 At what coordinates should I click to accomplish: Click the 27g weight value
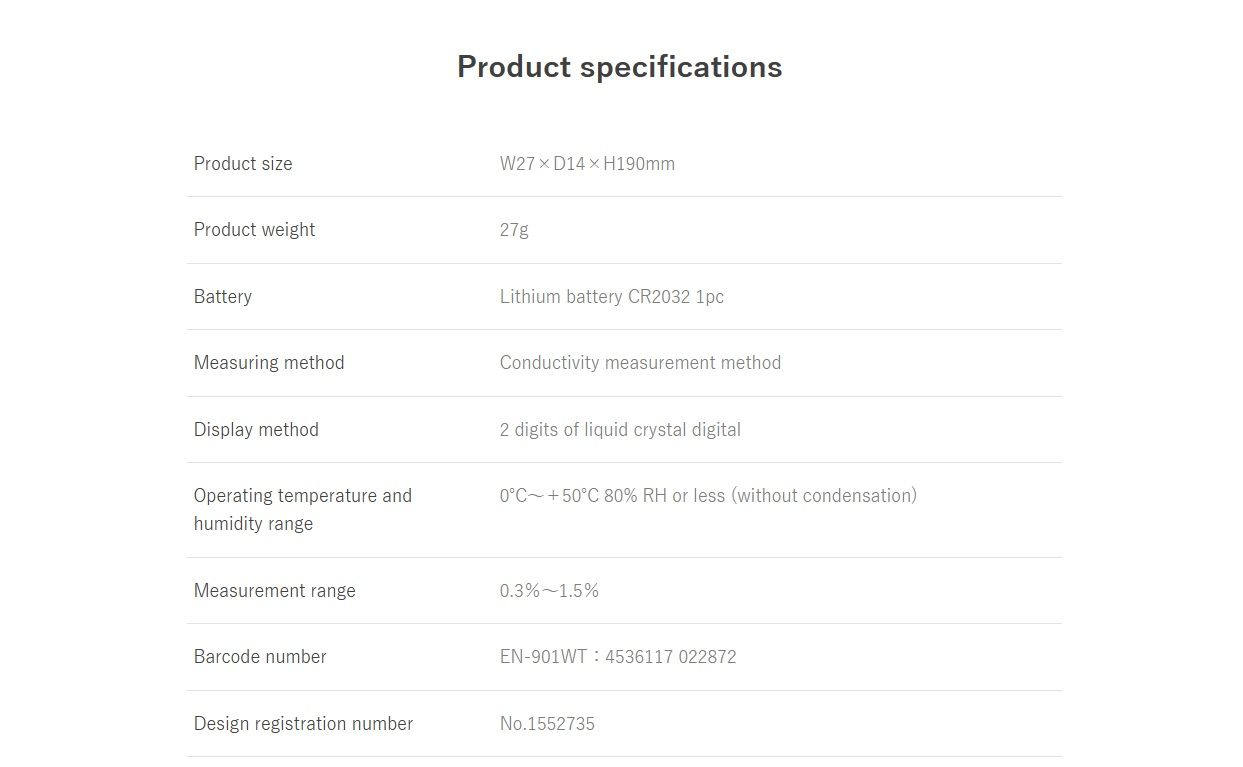(514, 230)
